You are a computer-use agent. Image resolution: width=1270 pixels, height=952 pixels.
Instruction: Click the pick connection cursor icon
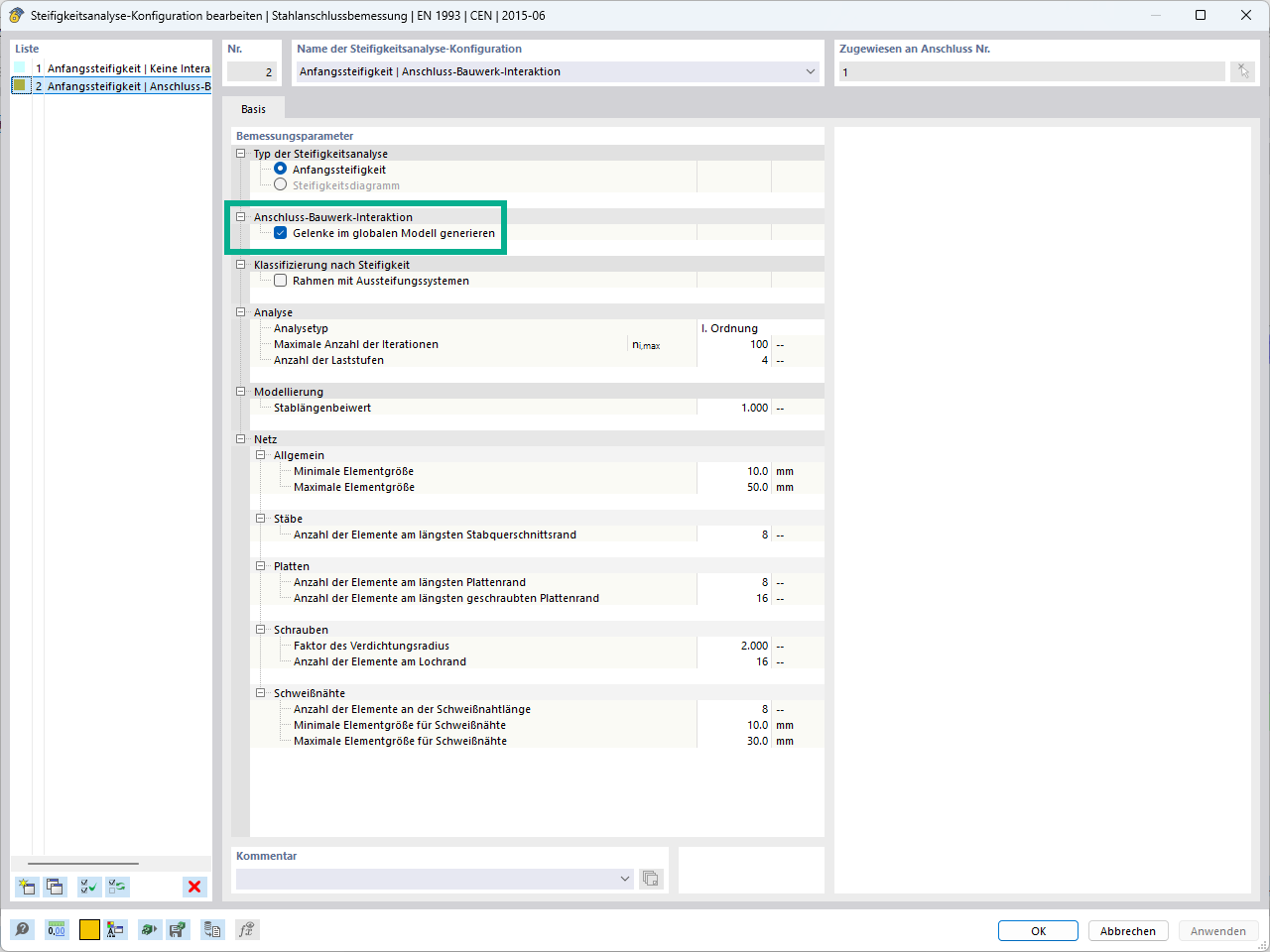1243,71
